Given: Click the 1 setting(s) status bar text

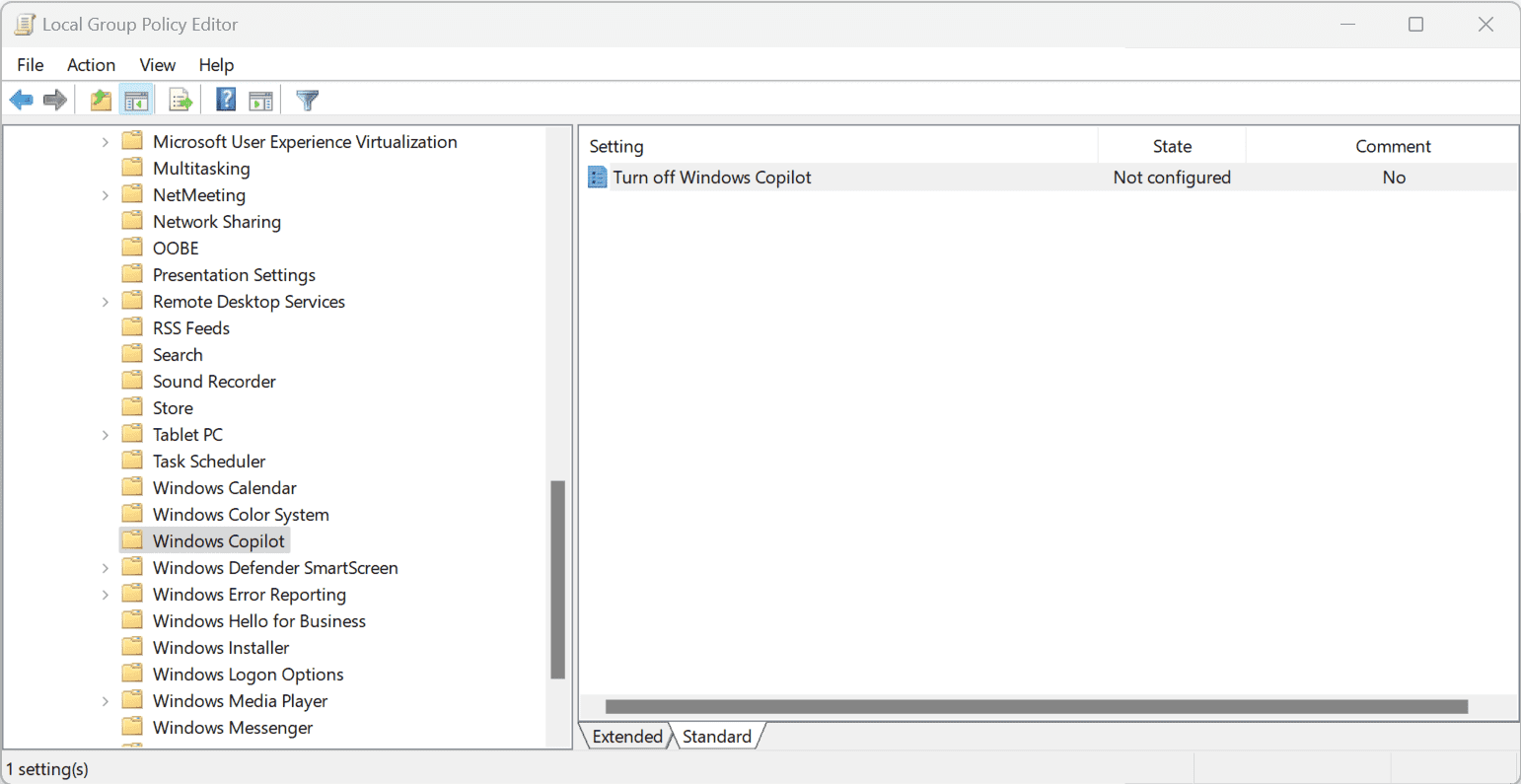Looking at the screenshot, I should tap(47, 769).
